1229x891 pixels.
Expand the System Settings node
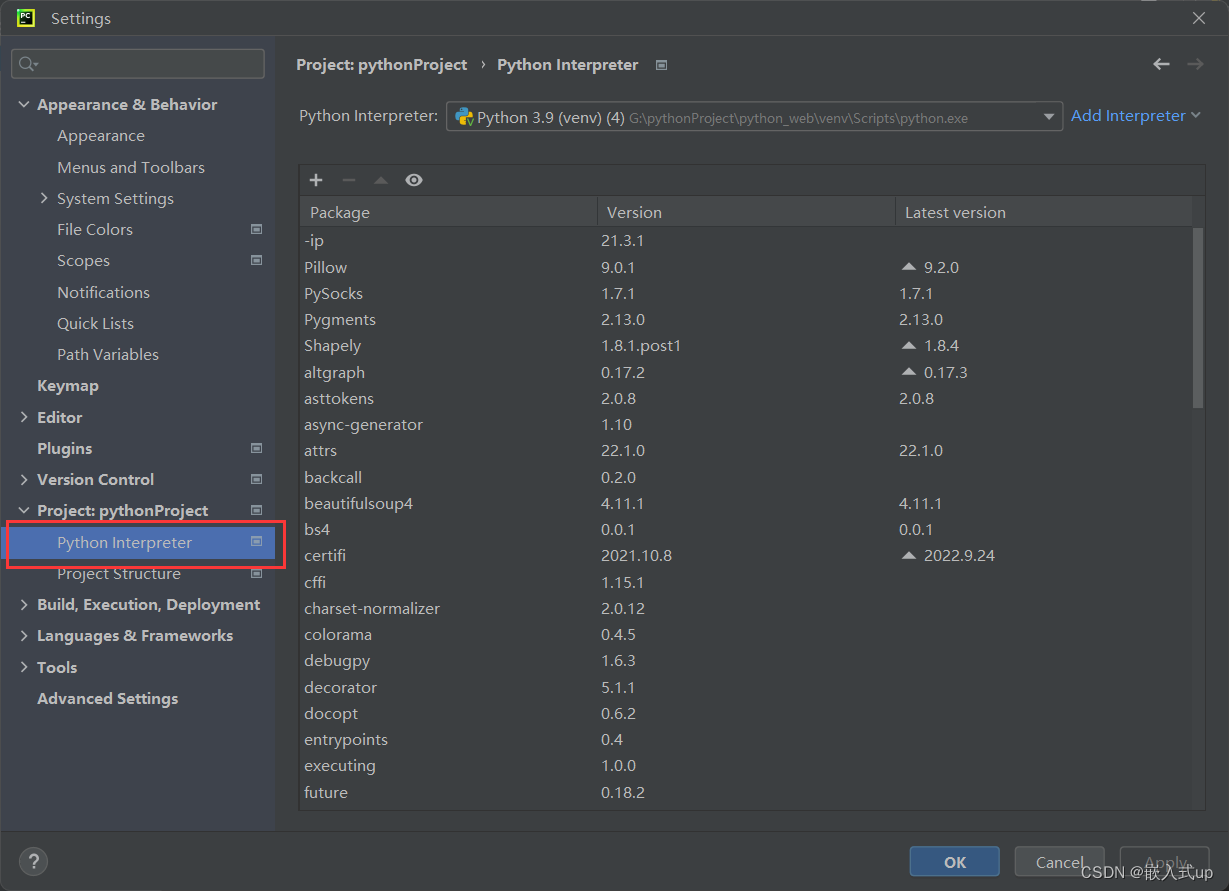(x=44, y=198)
